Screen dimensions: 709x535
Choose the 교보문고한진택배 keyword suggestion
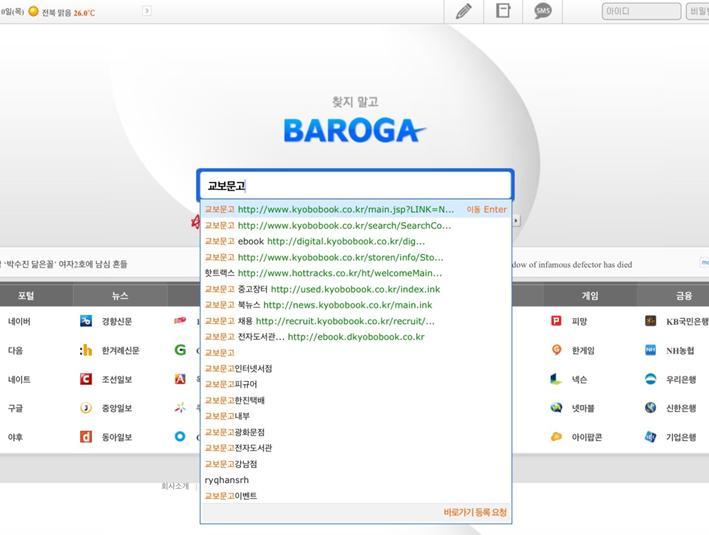[x=356, y=400]
